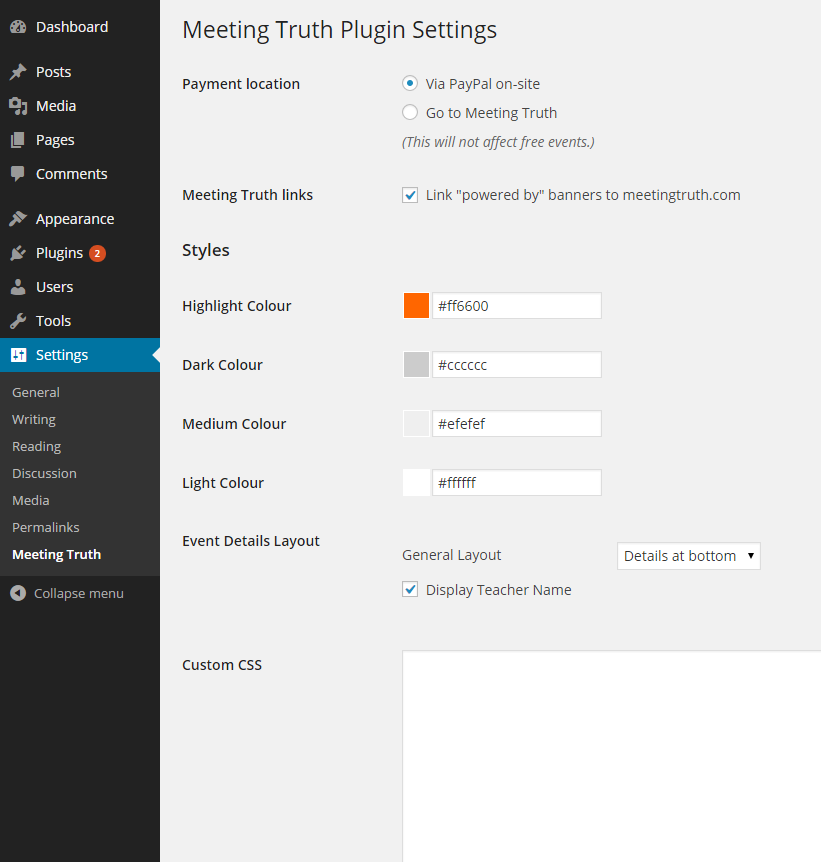Go to Permalinks settings submenu
This screenshot has width=821, height=862.
point(46,527)
